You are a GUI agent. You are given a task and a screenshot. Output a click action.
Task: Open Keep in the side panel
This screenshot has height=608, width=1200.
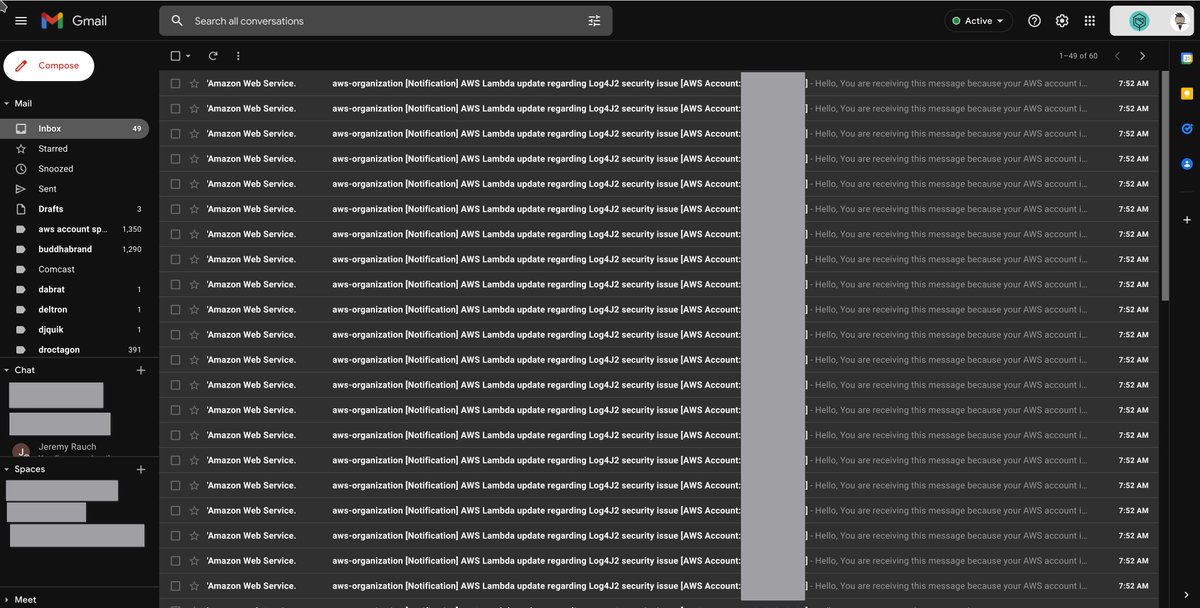pyautogui.click(x=1186, y=94)
